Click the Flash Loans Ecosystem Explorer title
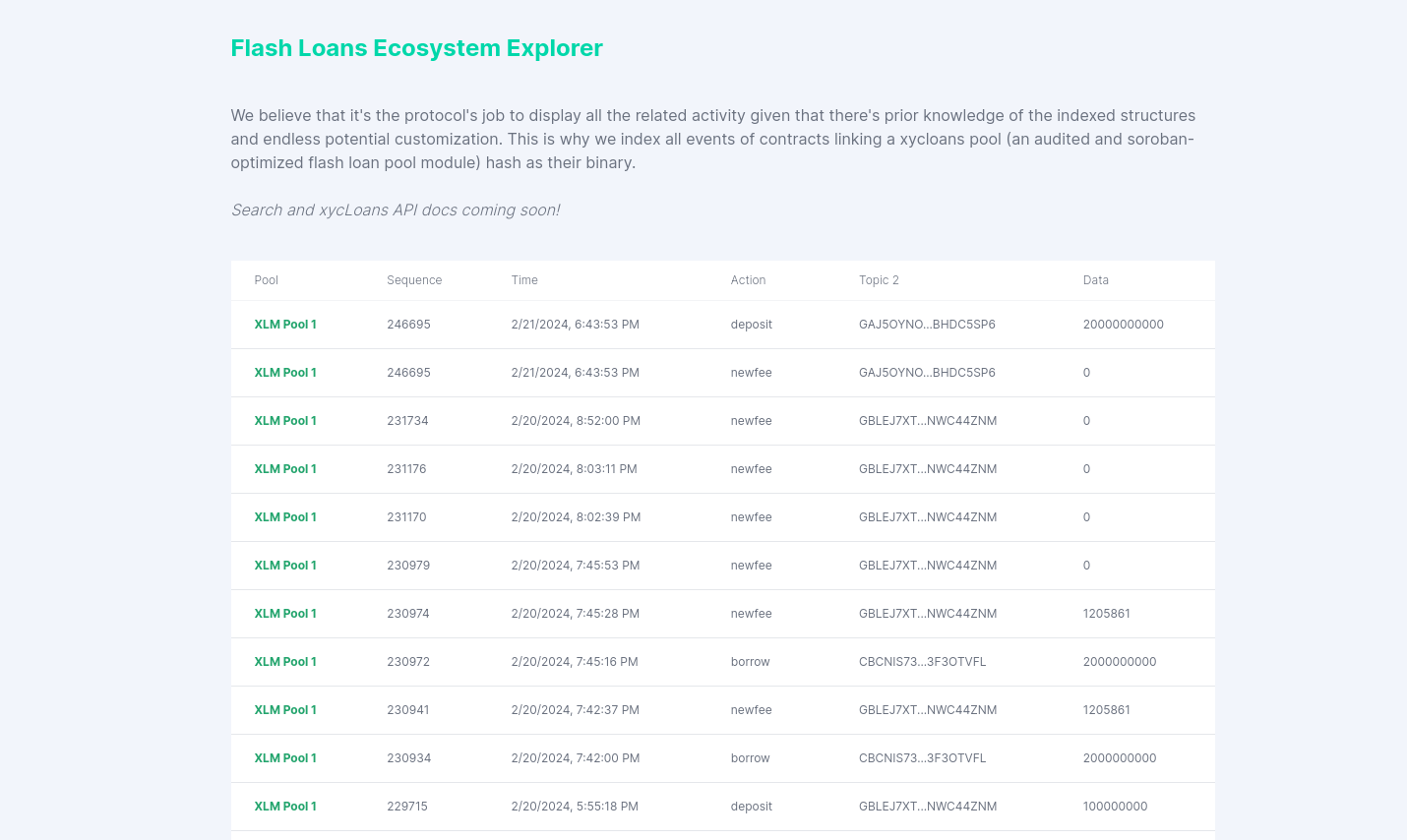 [x=416, y=48]
